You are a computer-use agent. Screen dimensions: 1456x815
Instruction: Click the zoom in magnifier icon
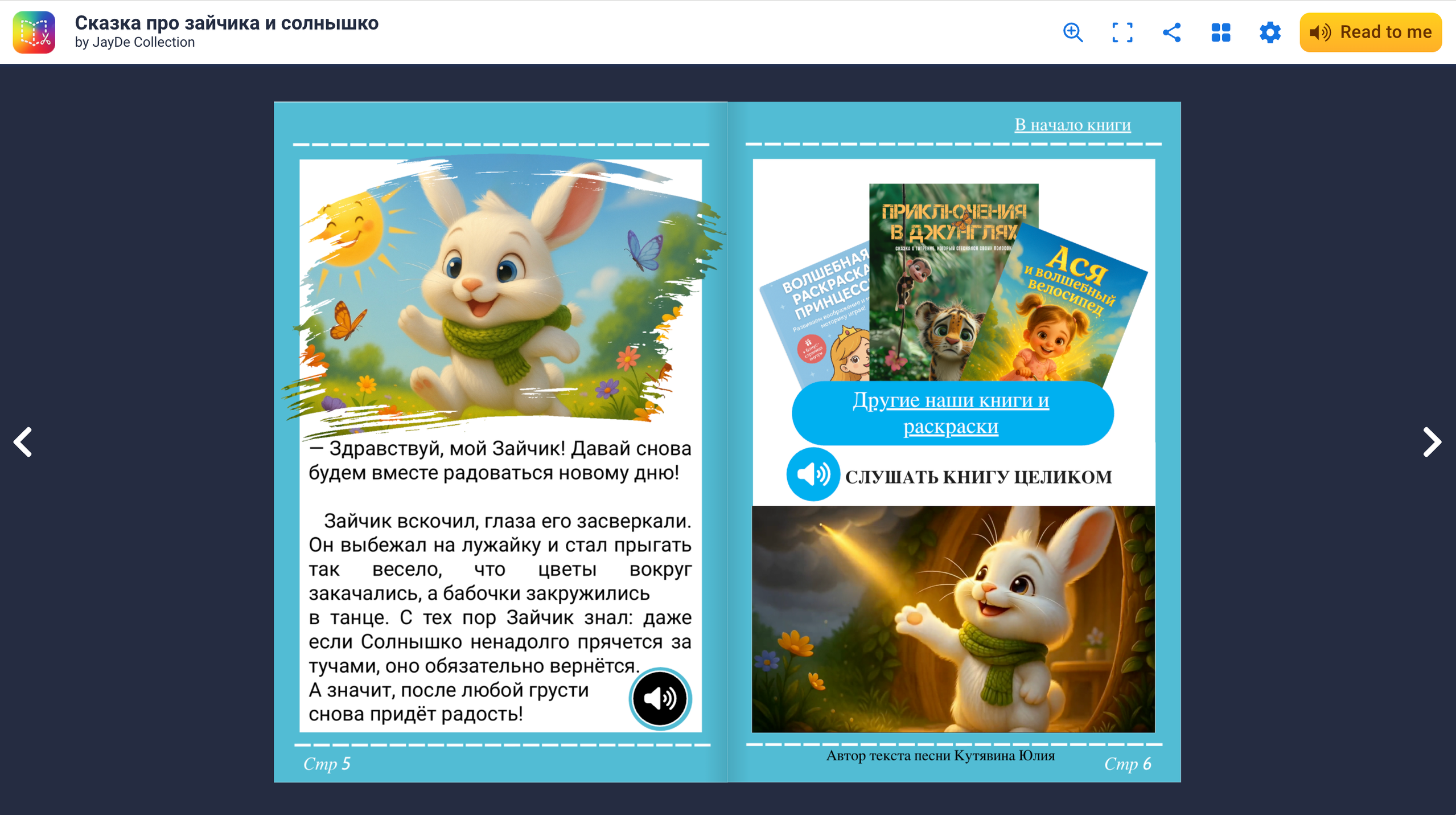(x=1072, y=32)
